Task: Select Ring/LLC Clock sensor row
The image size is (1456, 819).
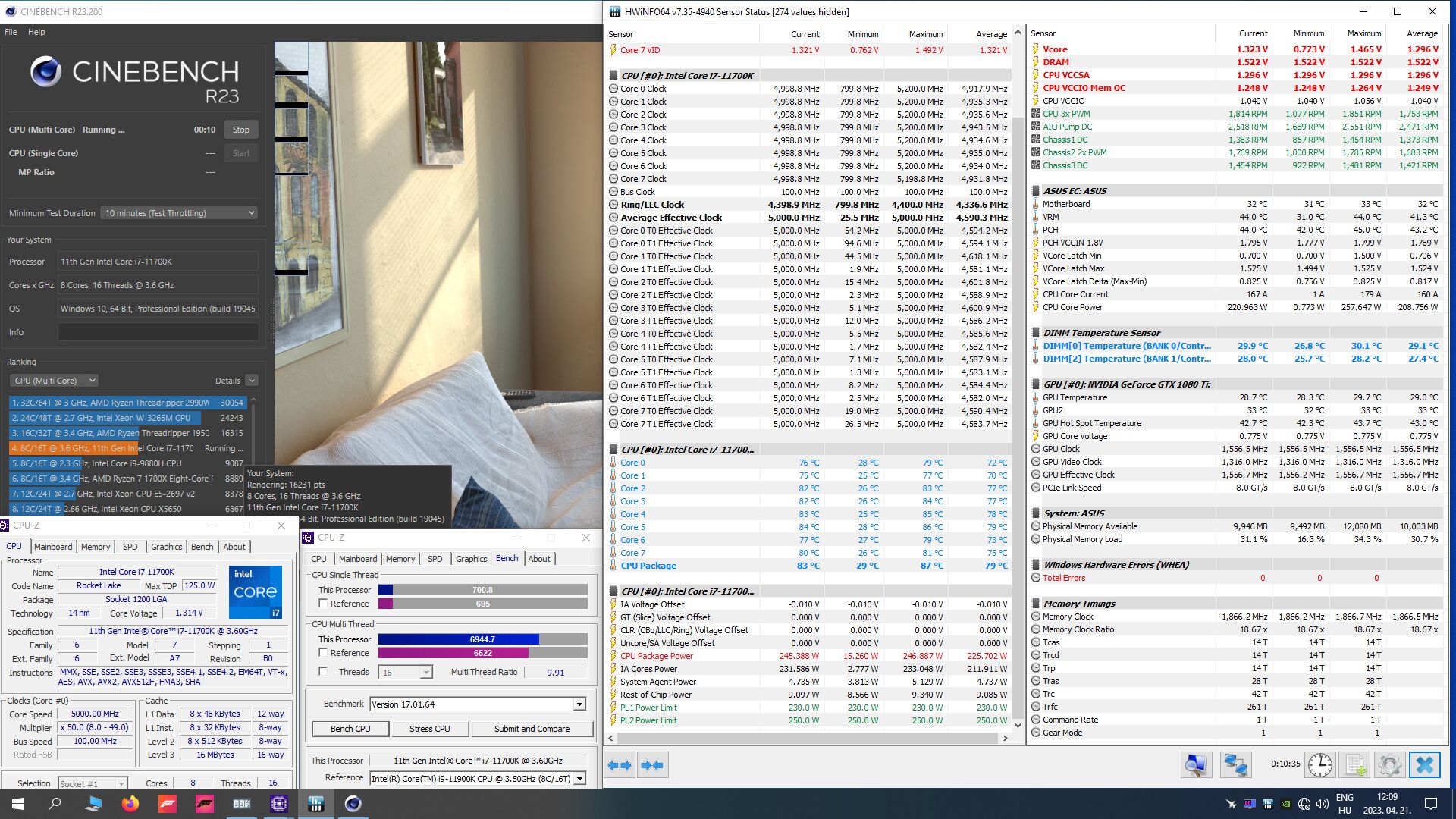Action: [809, 205]
